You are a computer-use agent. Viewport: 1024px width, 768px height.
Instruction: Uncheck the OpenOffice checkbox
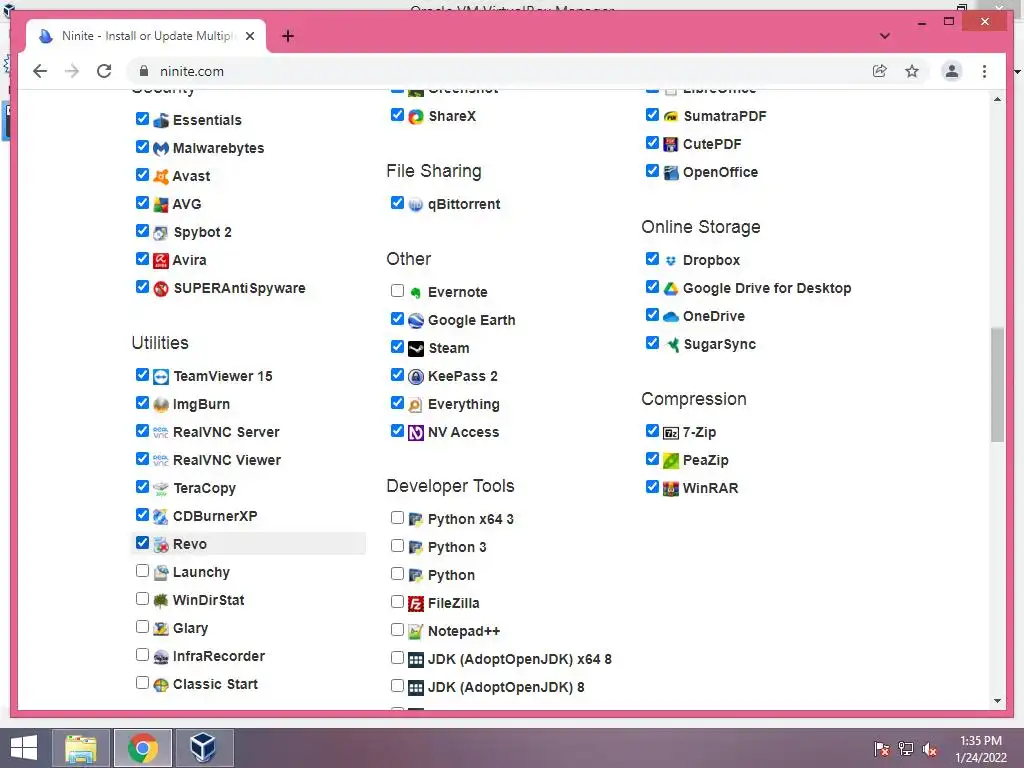coord(652,171)
